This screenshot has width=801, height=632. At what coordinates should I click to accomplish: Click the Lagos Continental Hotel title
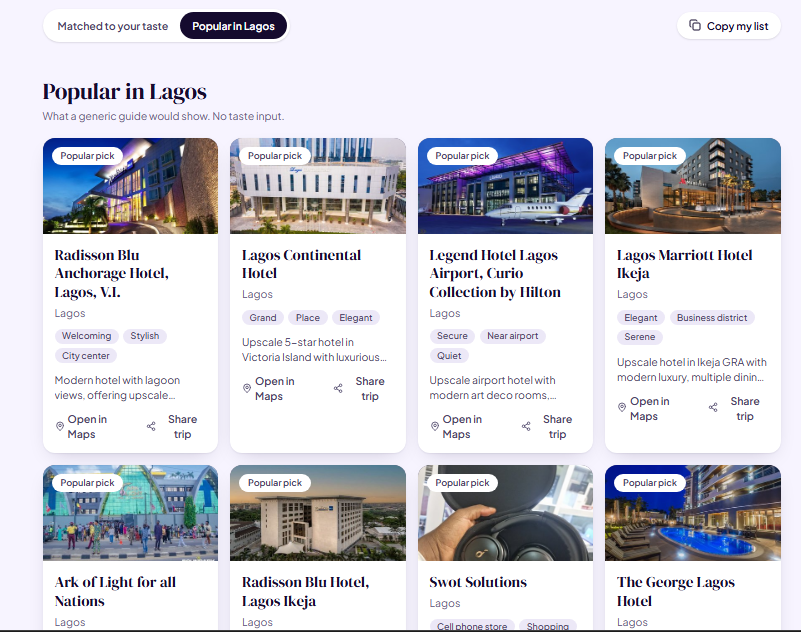click(301, 264)
